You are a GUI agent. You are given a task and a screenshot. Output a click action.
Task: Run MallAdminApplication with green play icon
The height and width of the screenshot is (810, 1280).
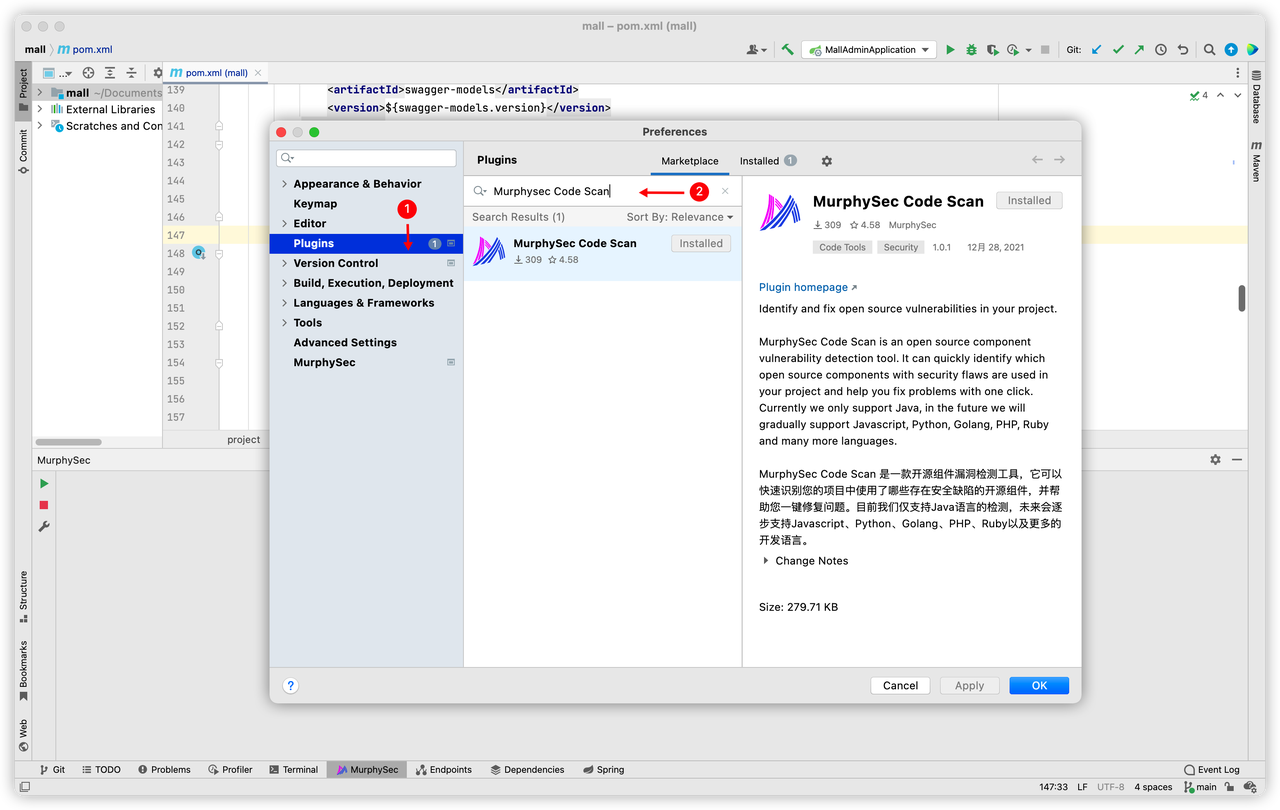point(950,49)
